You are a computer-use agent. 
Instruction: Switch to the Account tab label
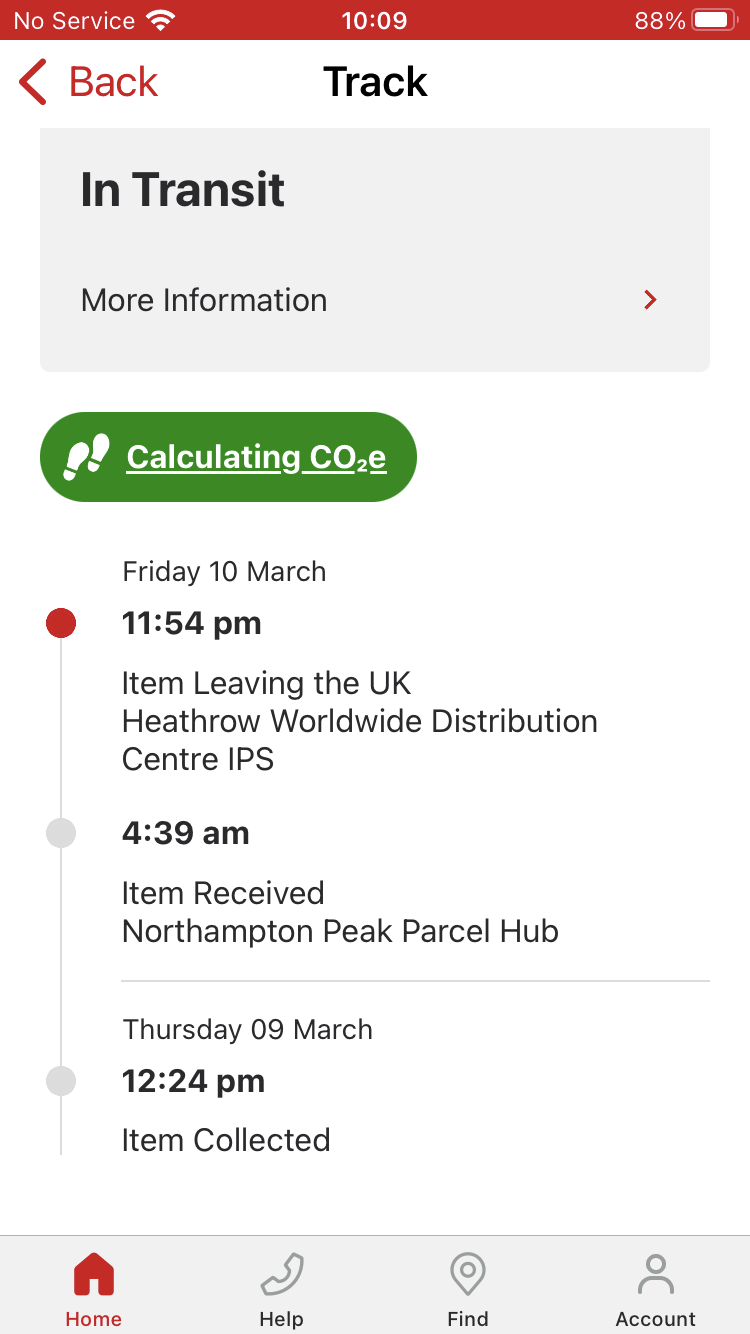coord(656,1319)
